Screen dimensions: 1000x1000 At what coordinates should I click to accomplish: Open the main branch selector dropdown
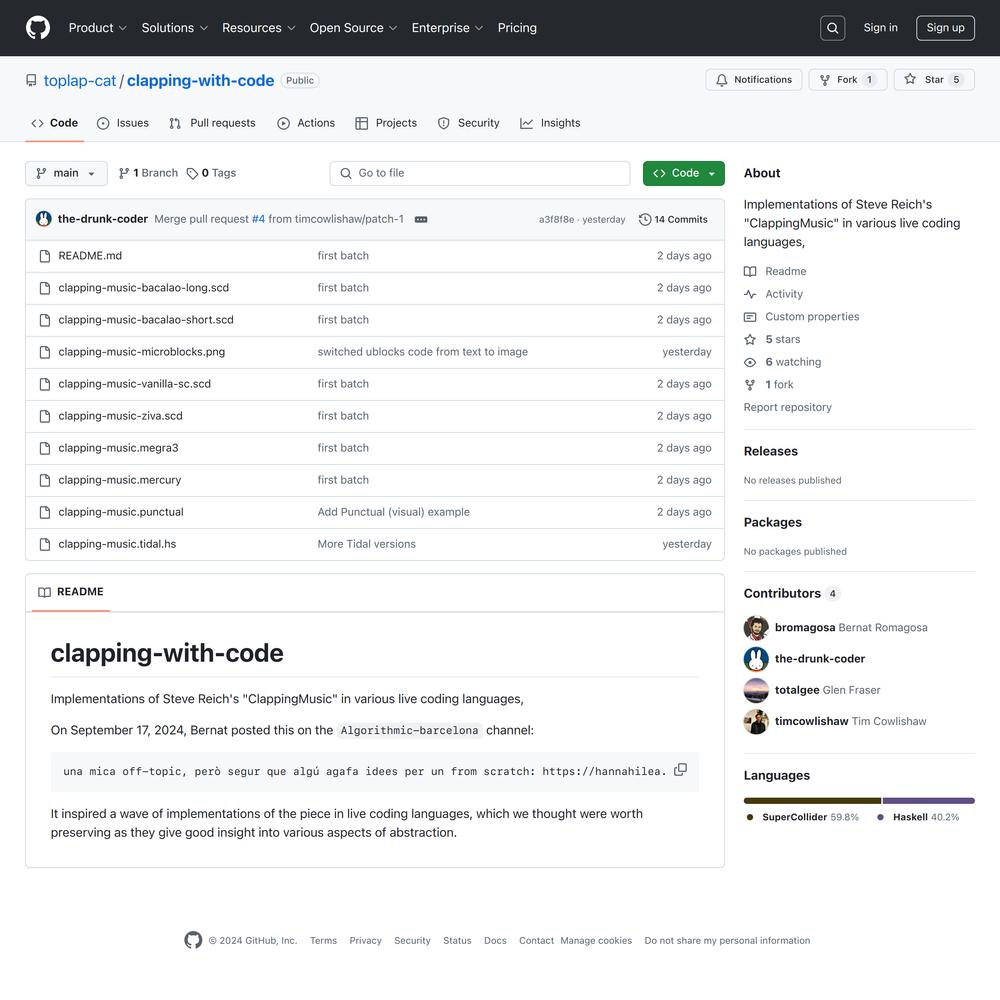point(66,173)
